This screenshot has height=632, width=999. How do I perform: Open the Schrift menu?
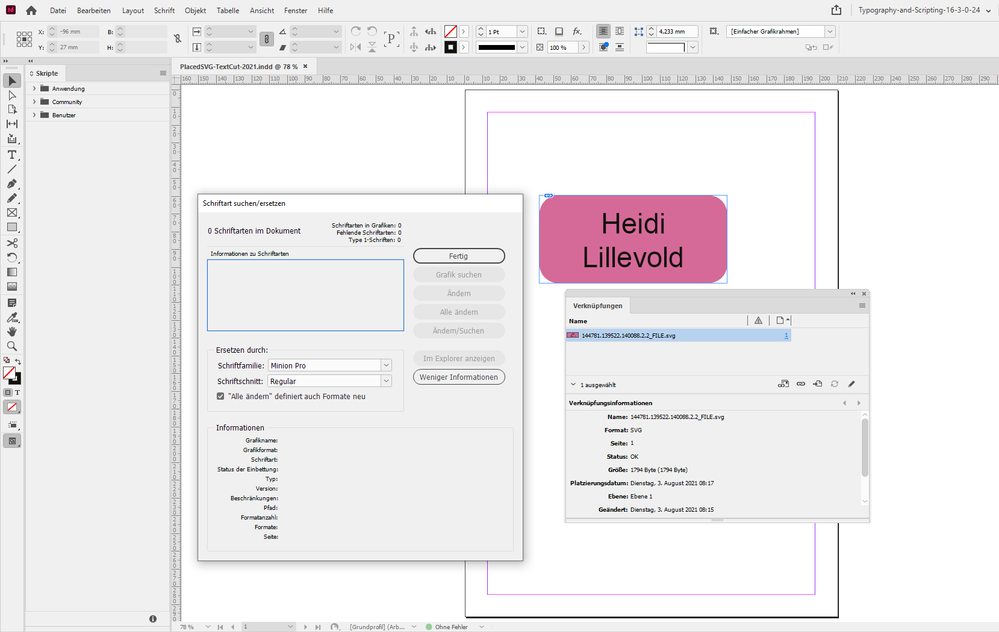click(164, 10)
